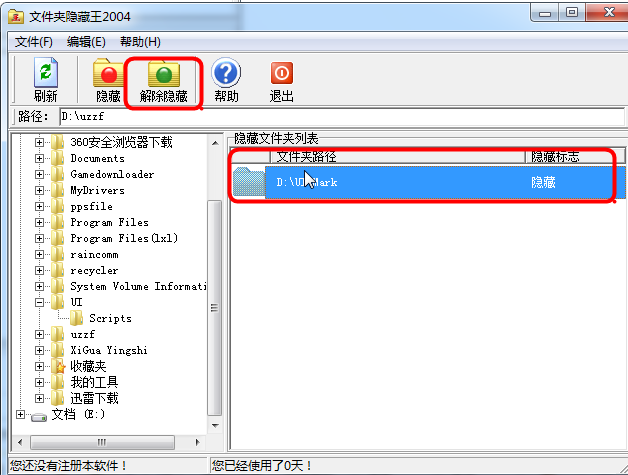628x475 pixels.
Task: Select the 文档 (E:) drive icon
Action: click(39, 416)
